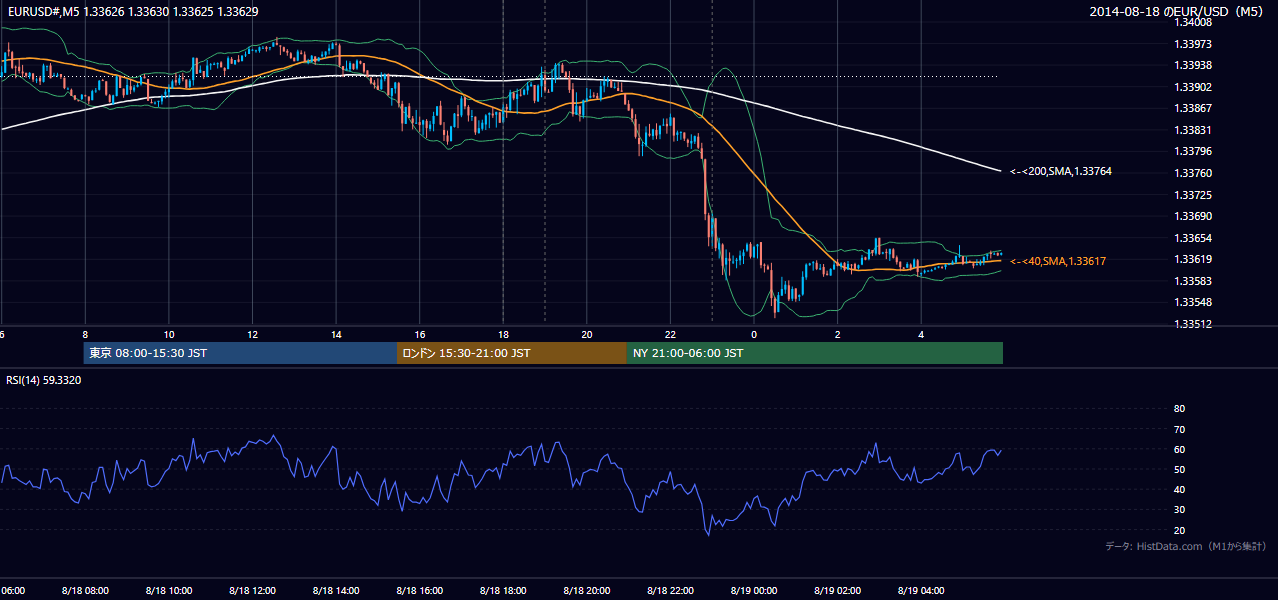Screen dimensions: 1278x600
Task: Click RSI scale value 30
Action: (x=1179, y=510)
